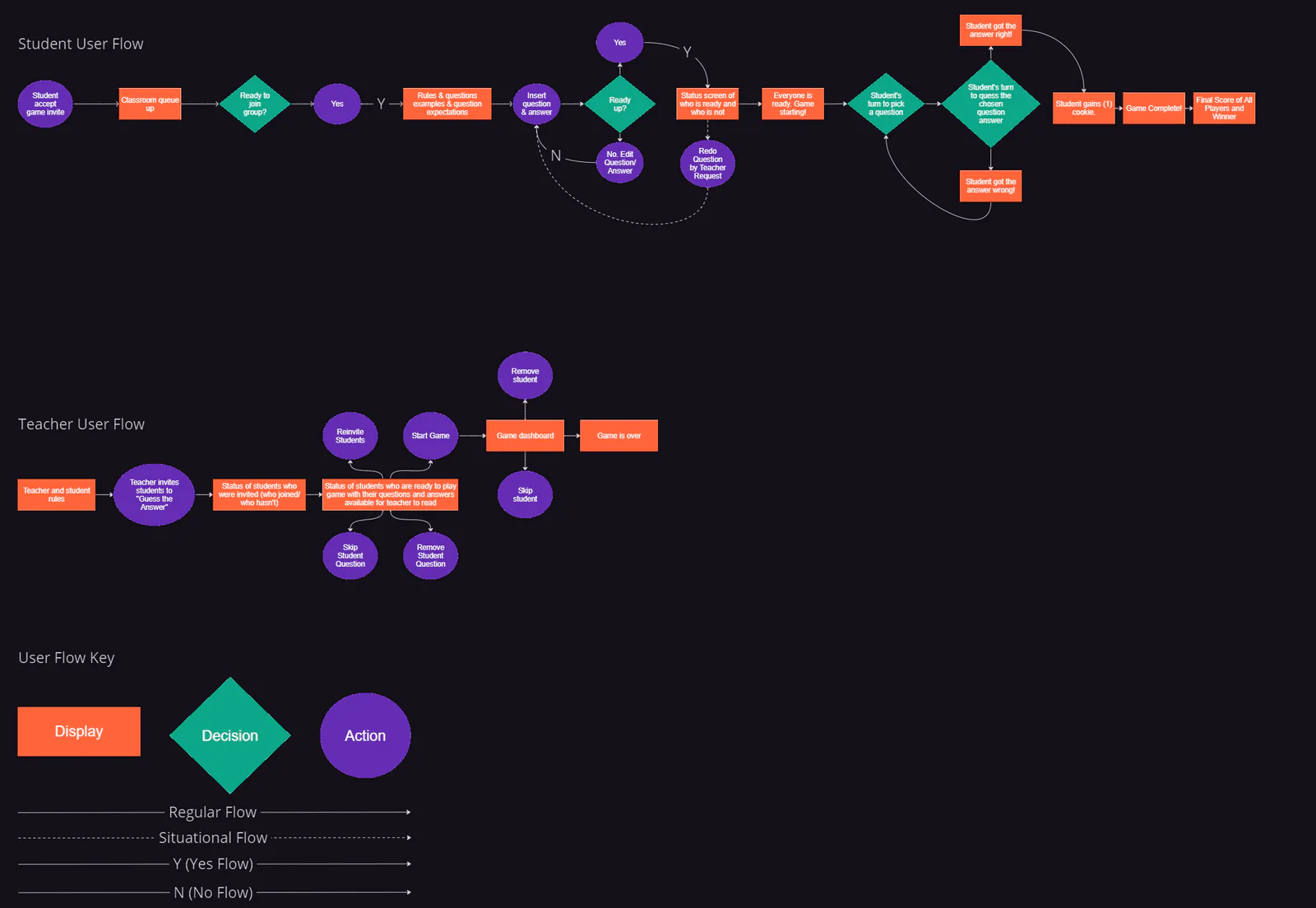Select 'Student got the answer wrong!' box
1316x908 pixels.
click(x=990, y=186)
